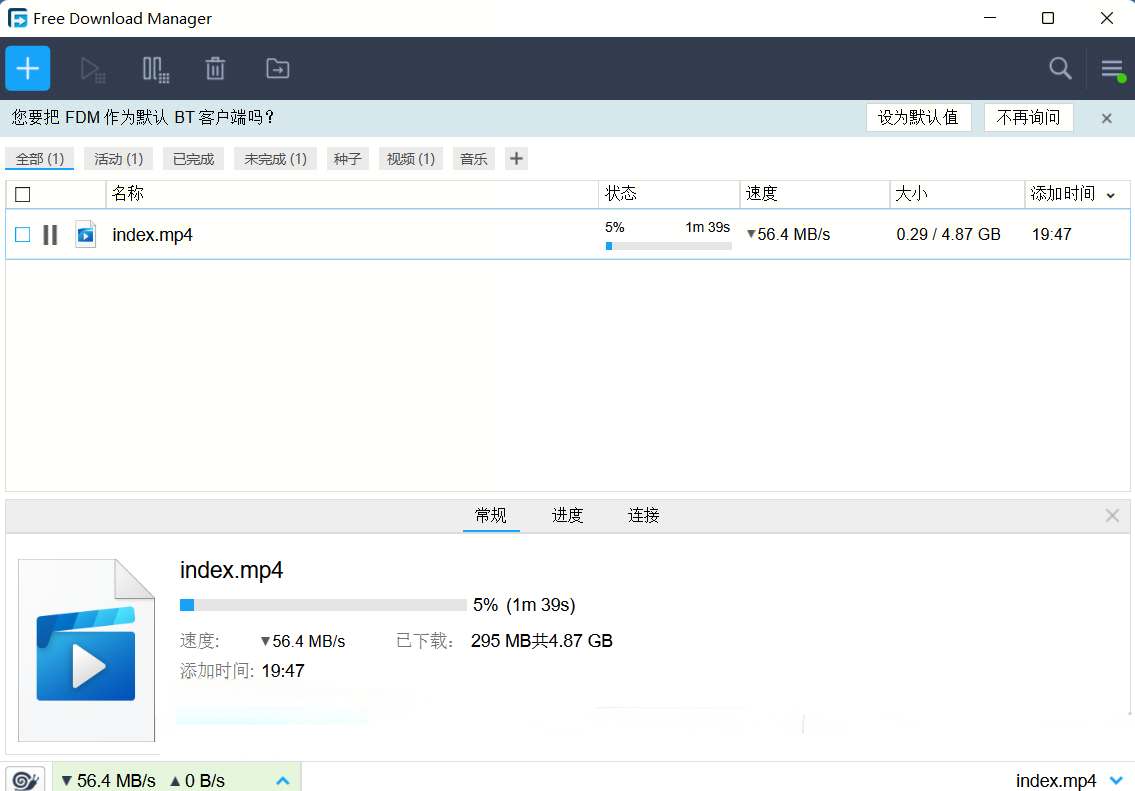Open the 常规 details tab
The width and height of the screenshot is (1135, 791).
(491, 515)
